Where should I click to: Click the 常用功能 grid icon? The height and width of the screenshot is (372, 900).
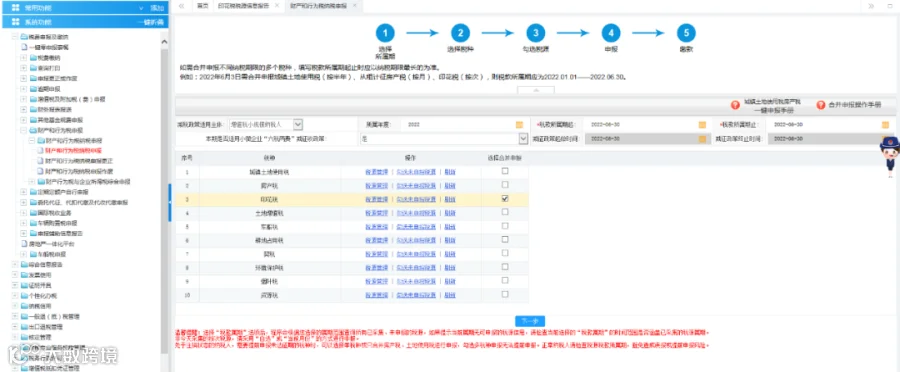point(16,8)
